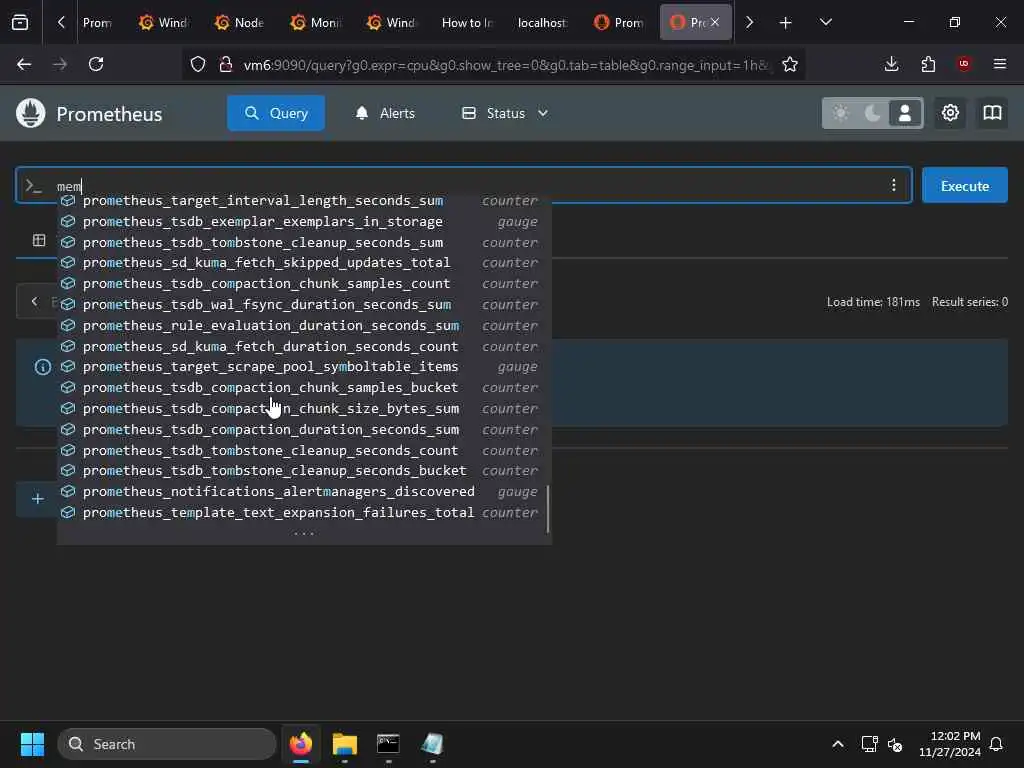Open the Firefox View icon

[x=20, y=22]
